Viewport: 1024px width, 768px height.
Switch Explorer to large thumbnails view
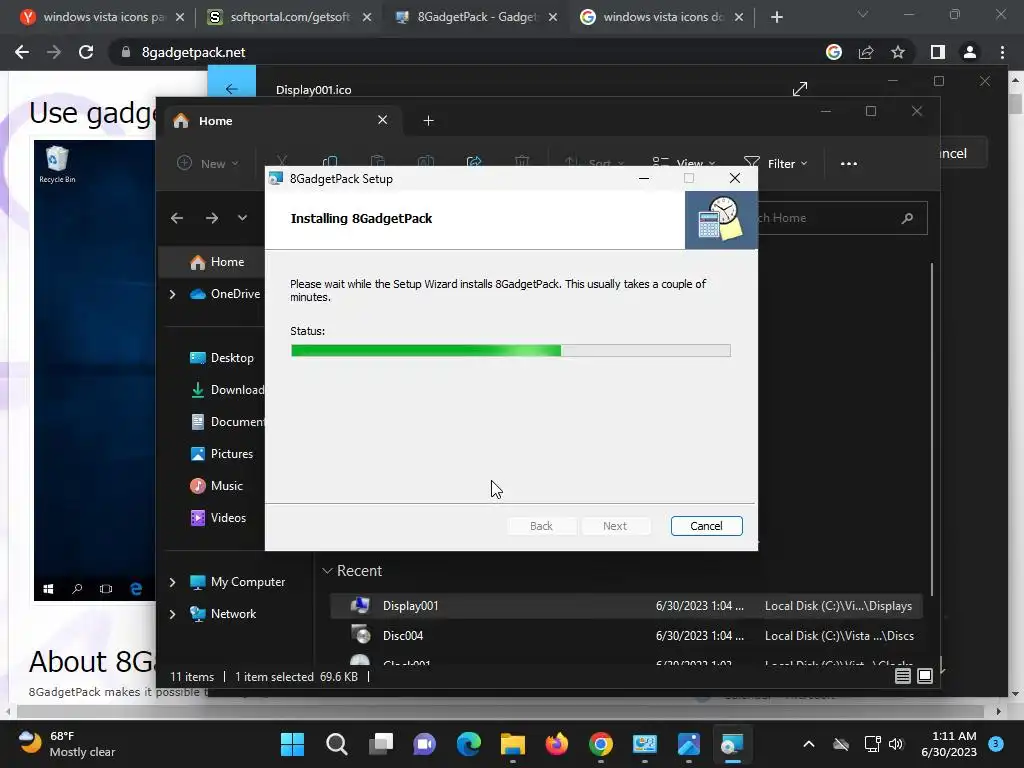tap(925, 676)
